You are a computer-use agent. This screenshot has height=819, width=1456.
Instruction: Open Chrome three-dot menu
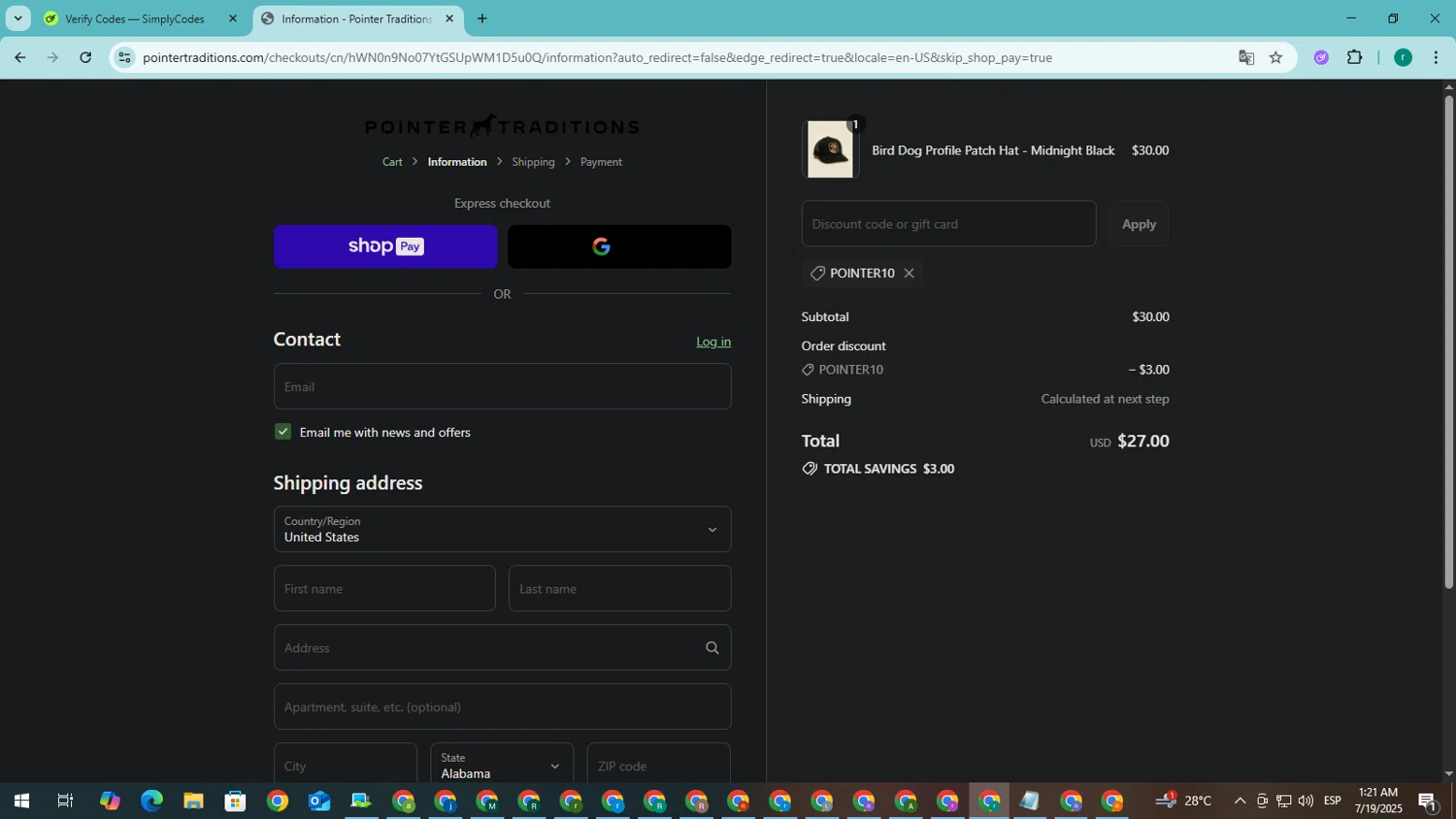(1436, 57)
